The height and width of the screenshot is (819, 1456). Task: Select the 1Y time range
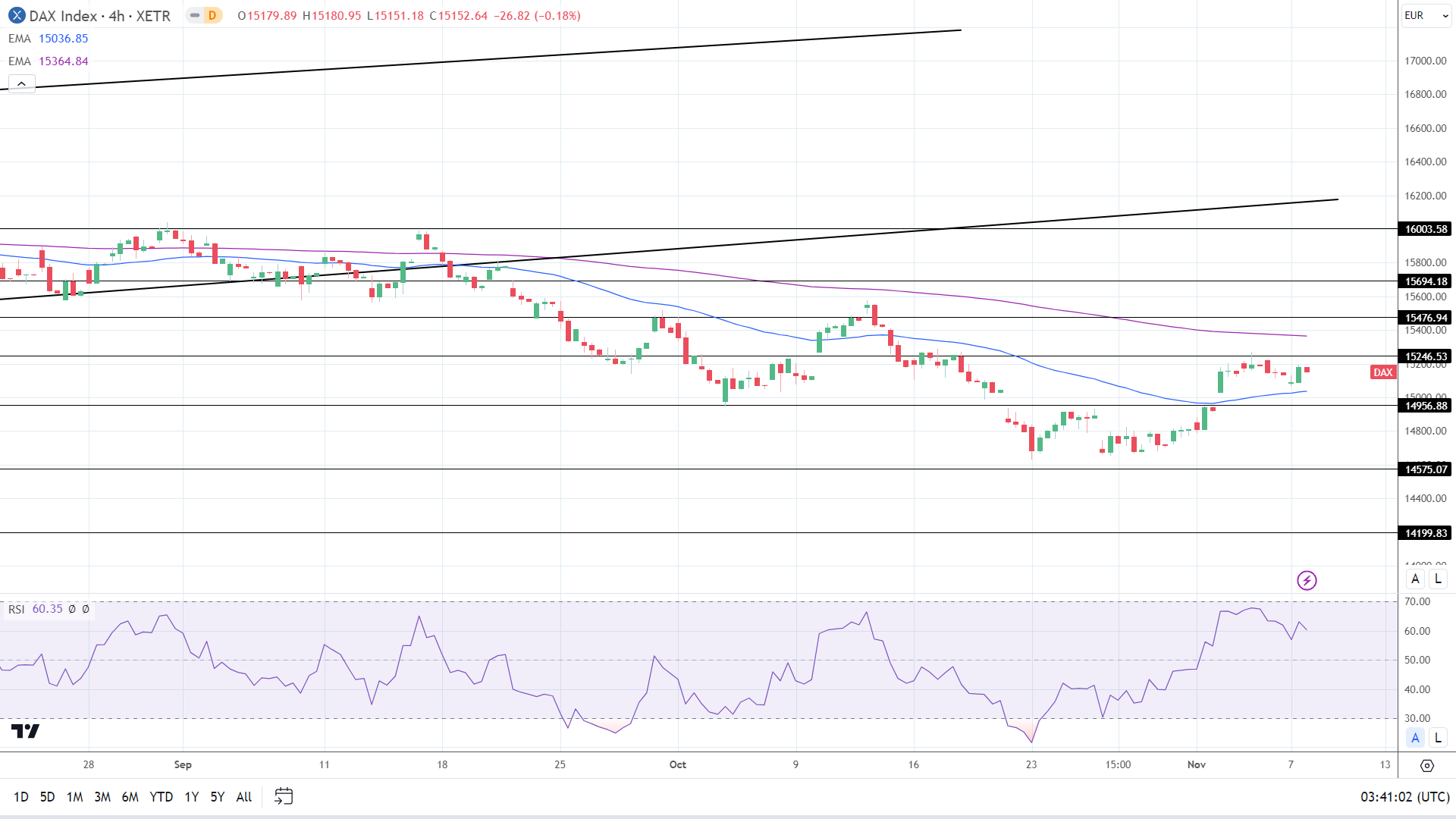click(192, 797)
